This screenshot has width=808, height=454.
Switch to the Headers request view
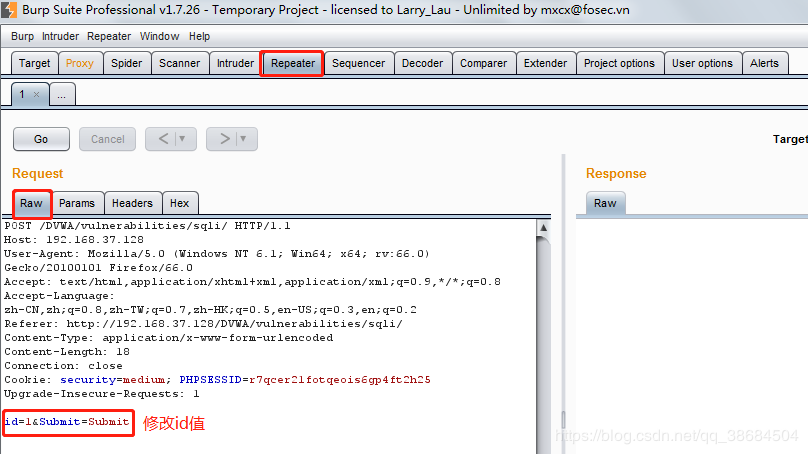132,203
